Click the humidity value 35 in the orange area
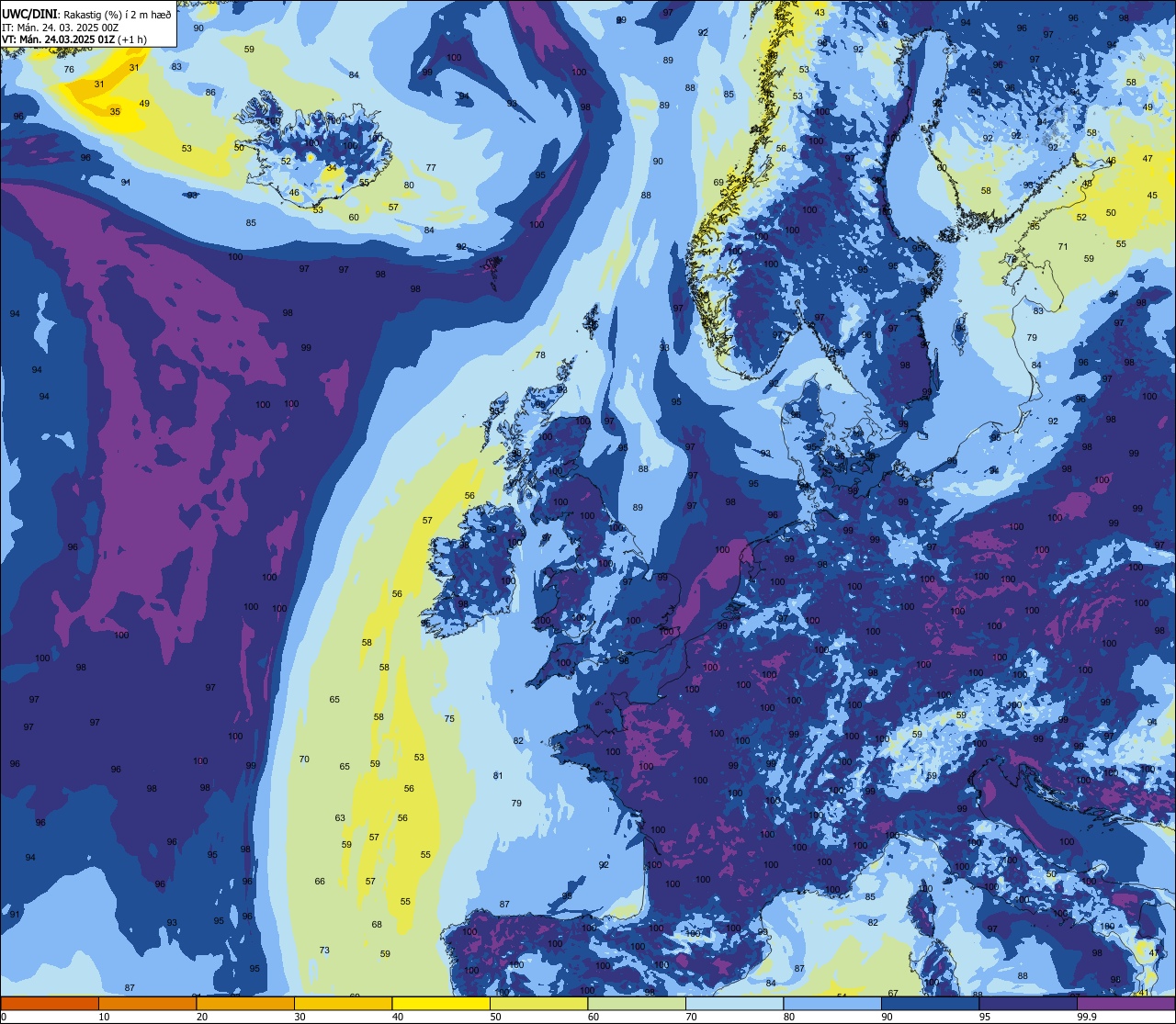This screenshot has width=1176, height=1024. point(115,111)
